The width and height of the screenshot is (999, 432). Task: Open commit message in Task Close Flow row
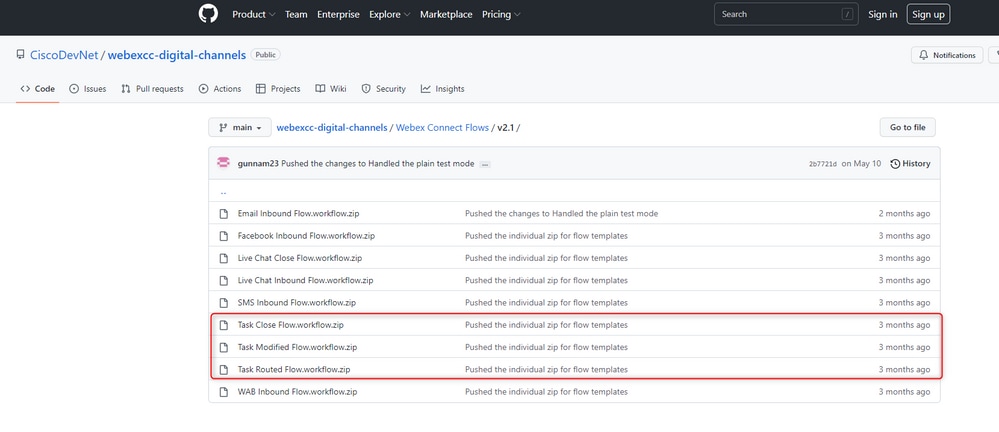coord(546,325)
